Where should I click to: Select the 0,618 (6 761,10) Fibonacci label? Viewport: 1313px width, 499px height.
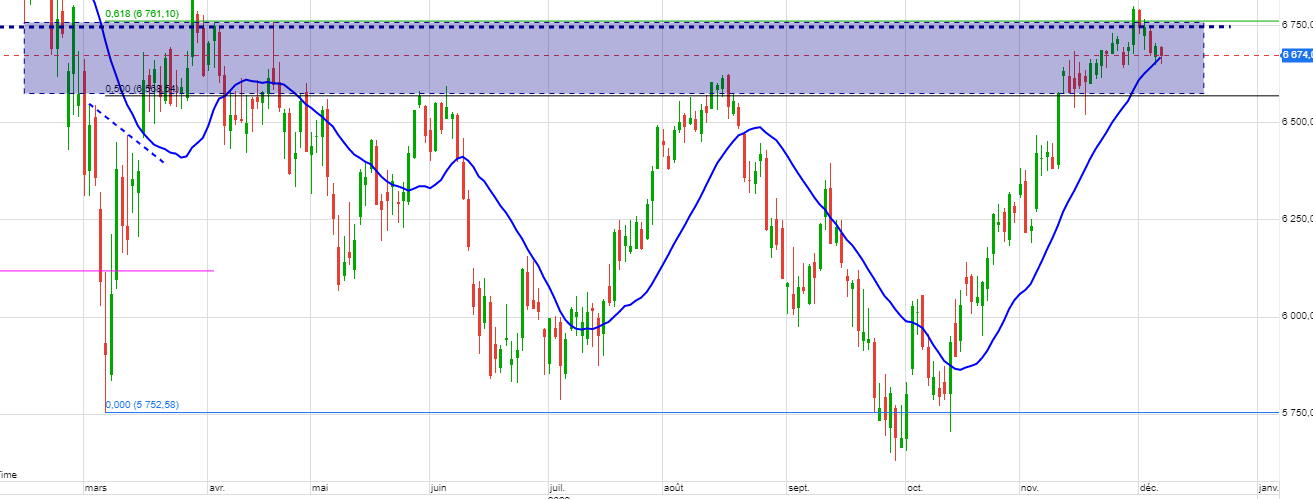(x=142, y=13)
